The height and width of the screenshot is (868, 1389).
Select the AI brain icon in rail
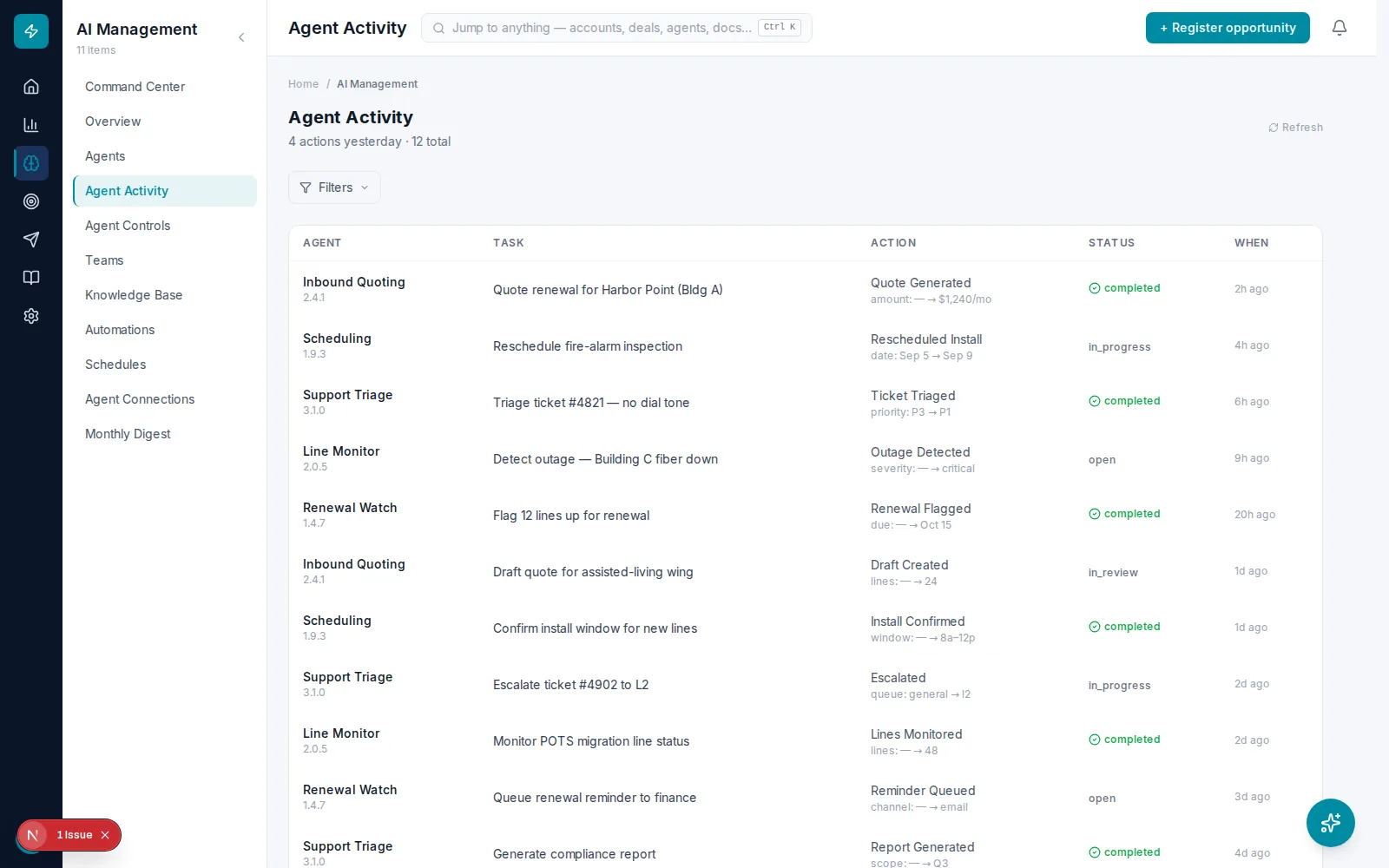[x=31, y=163]
